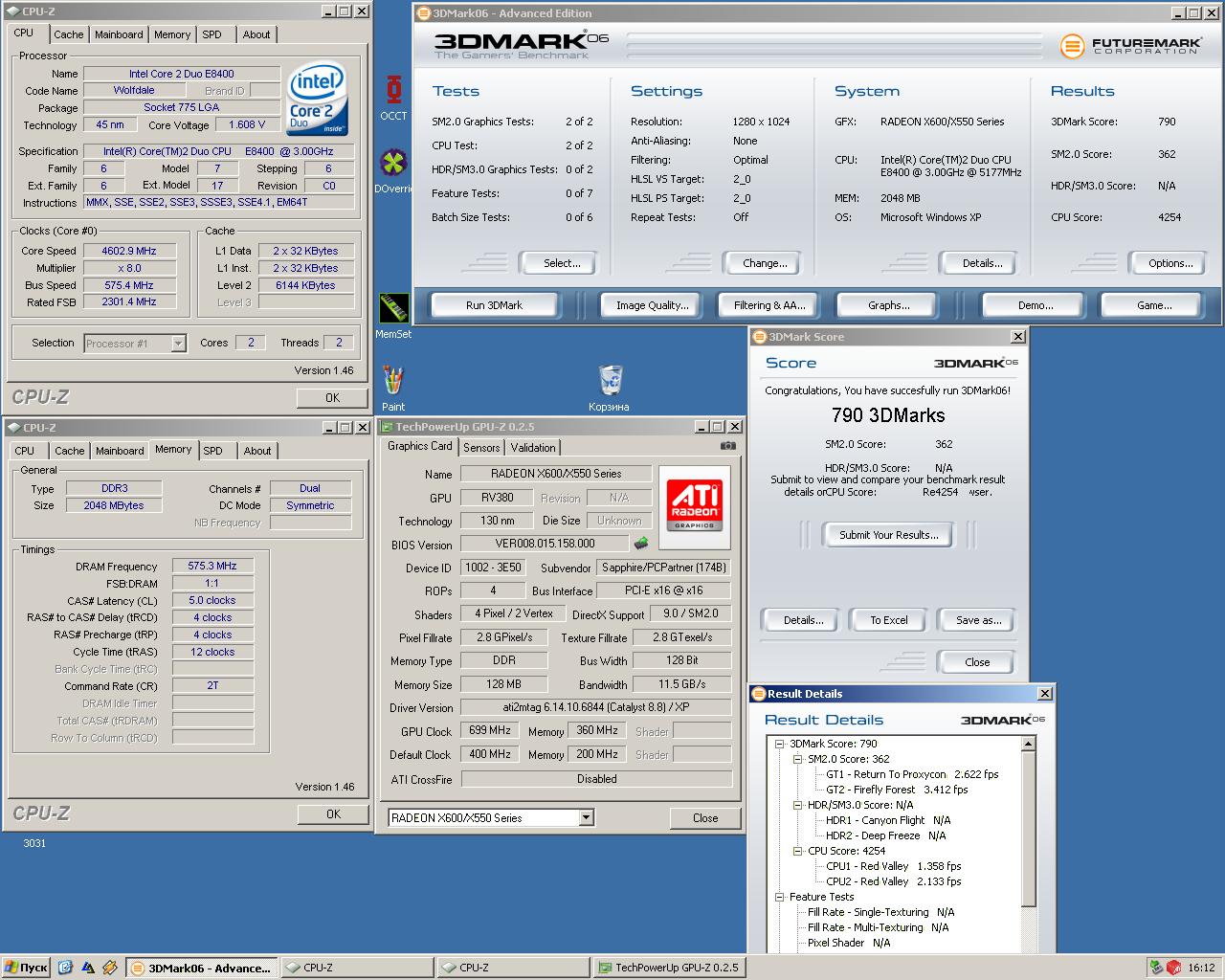Open Image Quality settings in 3DMark06
This screenshot has width=1225, height=980.
click(x=652, y=305)
